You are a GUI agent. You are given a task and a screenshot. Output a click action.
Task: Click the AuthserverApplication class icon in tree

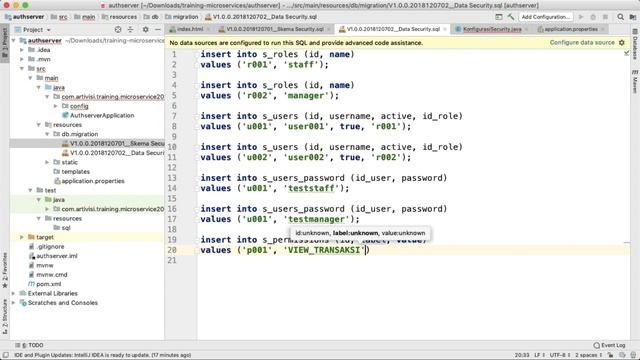(65, 116)
